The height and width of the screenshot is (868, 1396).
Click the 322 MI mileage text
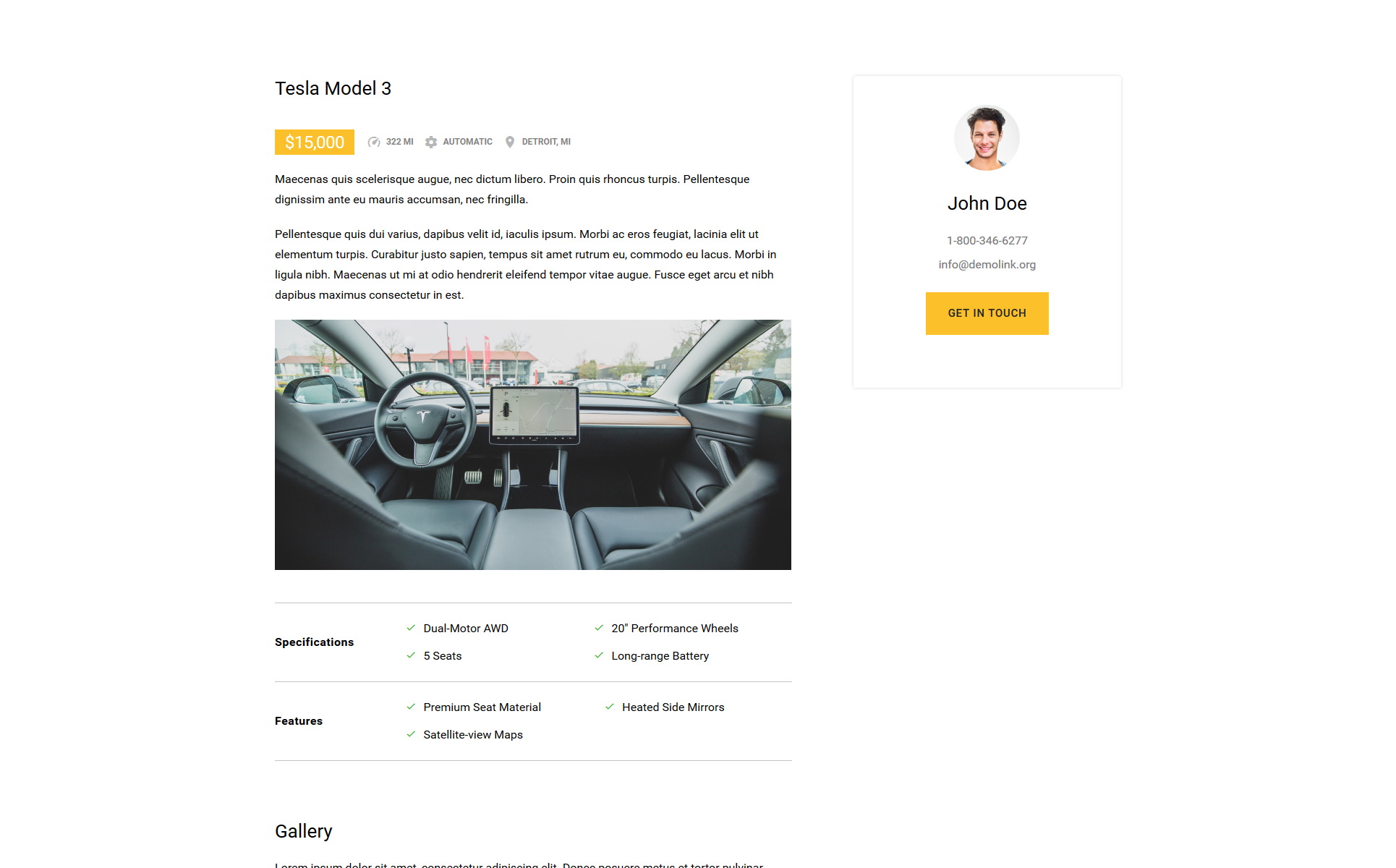point(400,142)
